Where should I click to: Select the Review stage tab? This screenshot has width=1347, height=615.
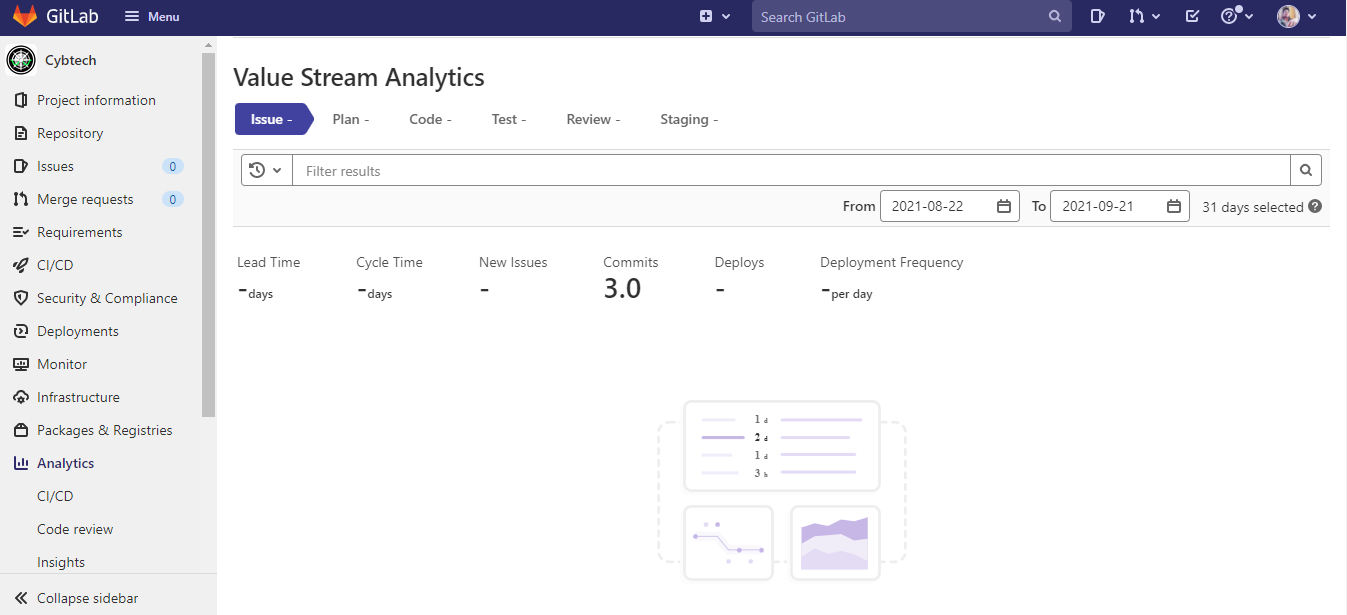click(593, 119)
